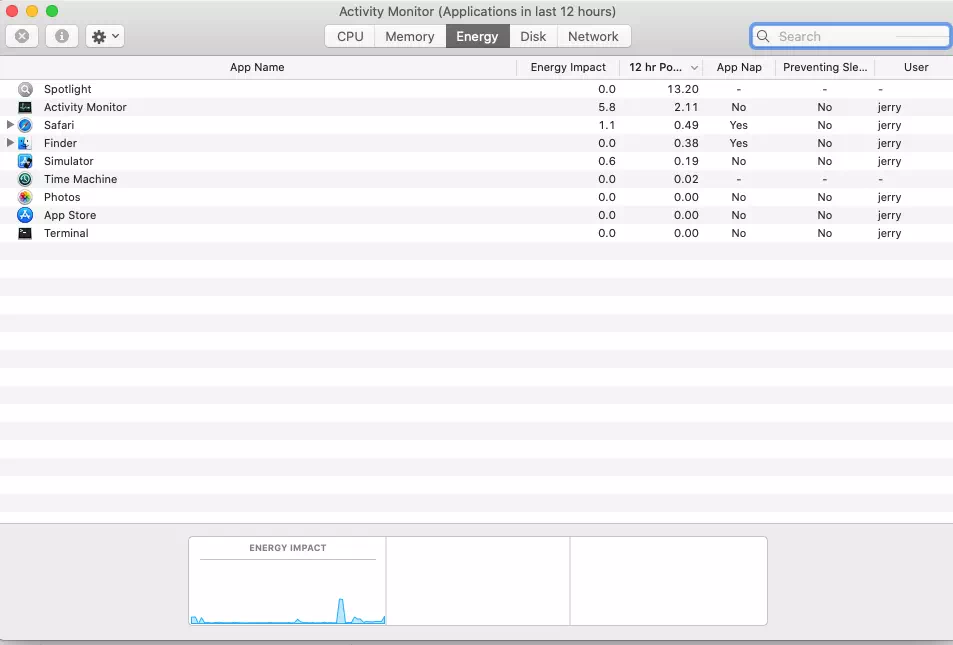
Task: Select the Terminal row name
Action: (66, 233)
